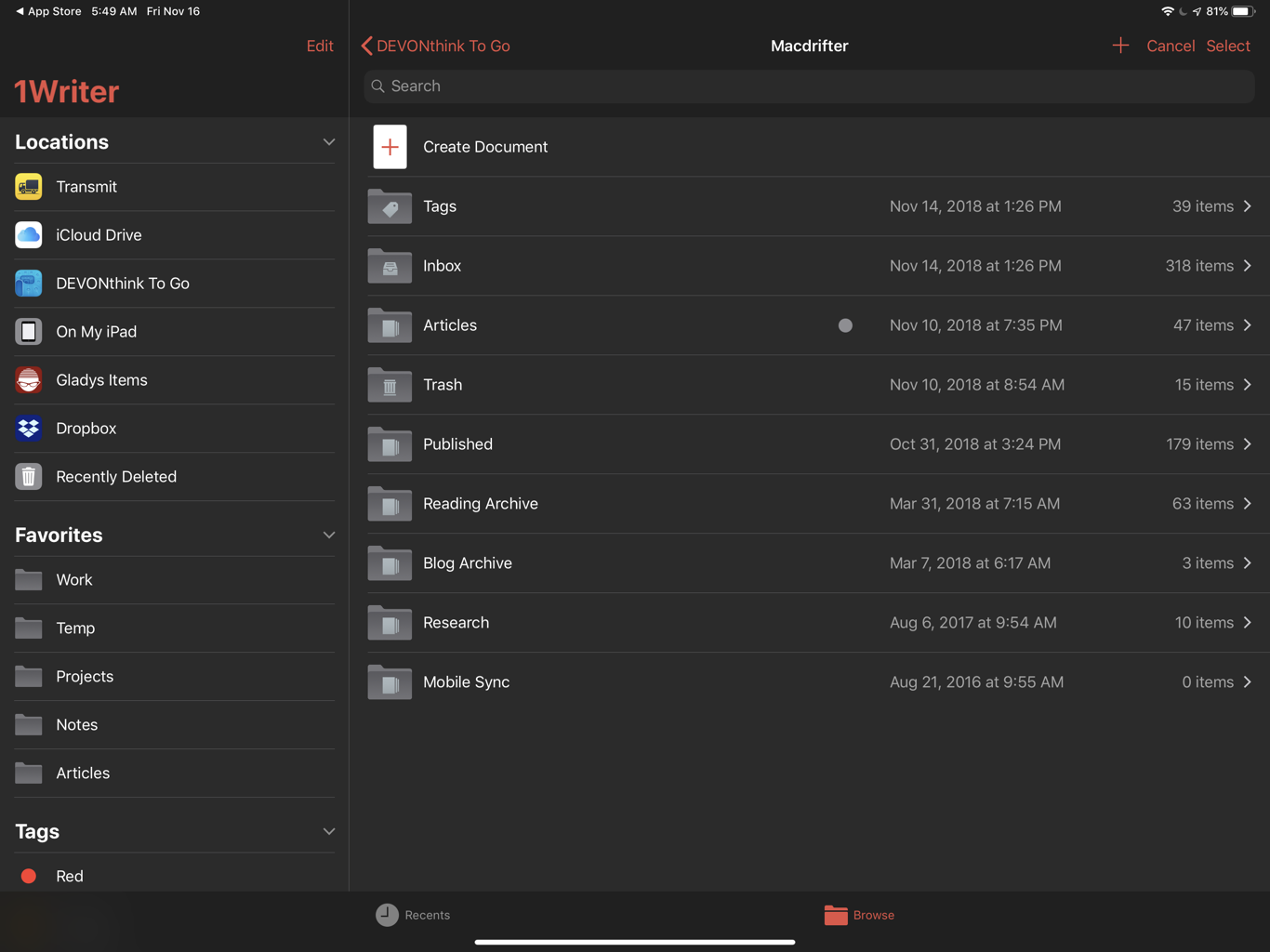The image size is (1270, 952).
Task: Tap the Select button
Action: pyautogui.click(x=1228, y=46)
